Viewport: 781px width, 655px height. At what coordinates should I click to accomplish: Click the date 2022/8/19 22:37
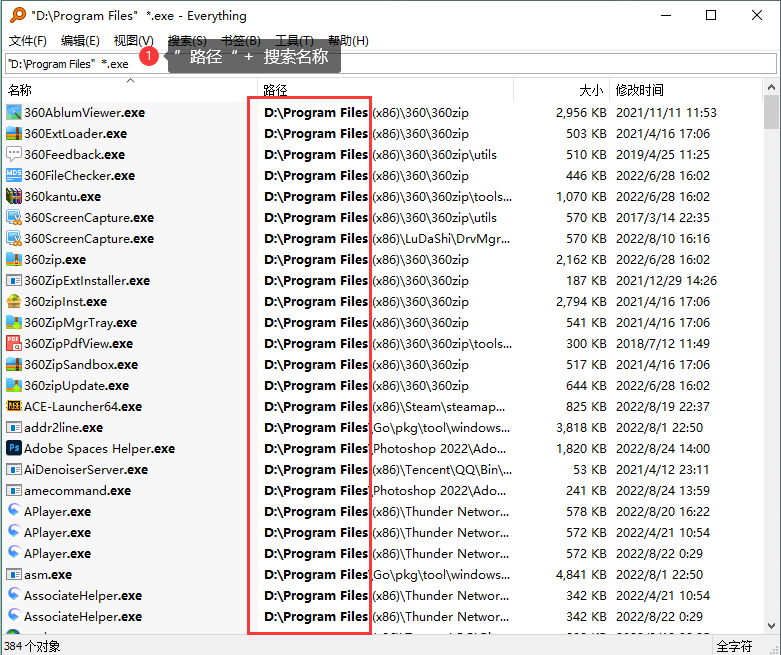pyautogui.click(x=663, y=406)
